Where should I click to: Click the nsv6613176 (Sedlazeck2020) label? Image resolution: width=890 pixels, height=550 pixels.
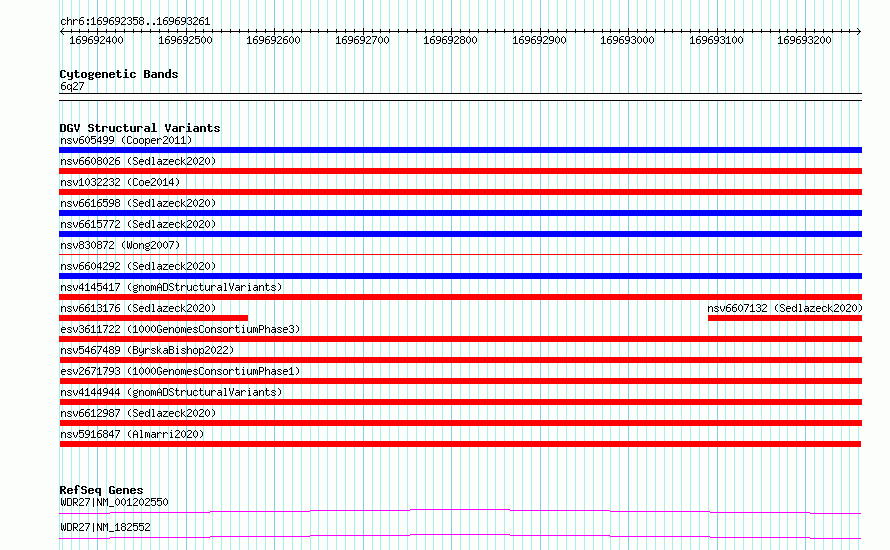point(138,308)
